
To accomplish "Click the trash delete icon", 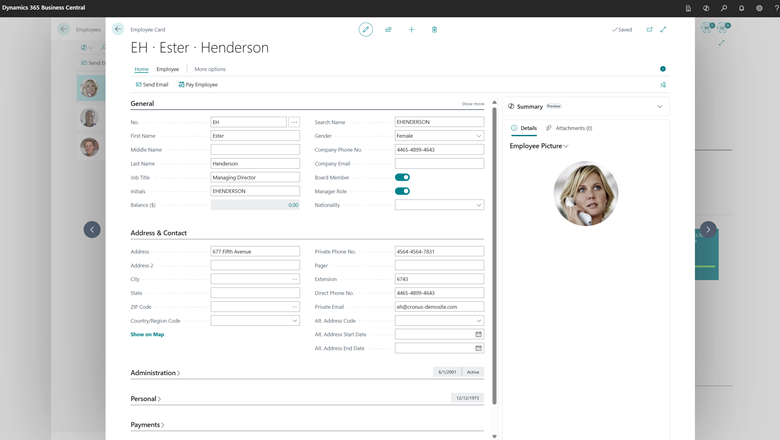I will click(x=434, y=29).
